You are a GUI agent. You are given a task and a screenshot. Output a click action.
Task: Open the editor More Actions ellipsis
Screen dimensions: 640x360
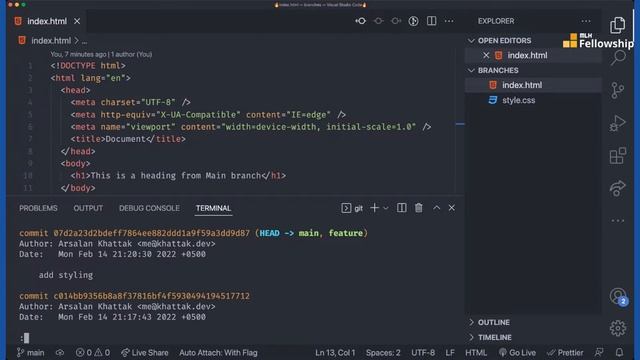(x=449, y=21)
